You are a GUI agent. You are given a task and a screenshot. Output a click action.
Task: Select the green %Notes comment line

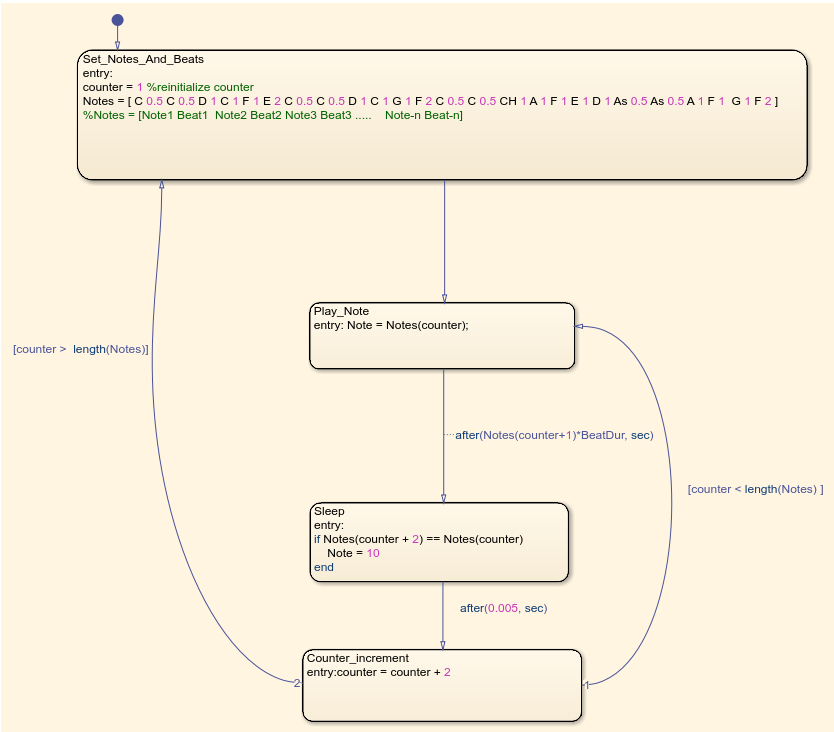click(x=272, y=115)
